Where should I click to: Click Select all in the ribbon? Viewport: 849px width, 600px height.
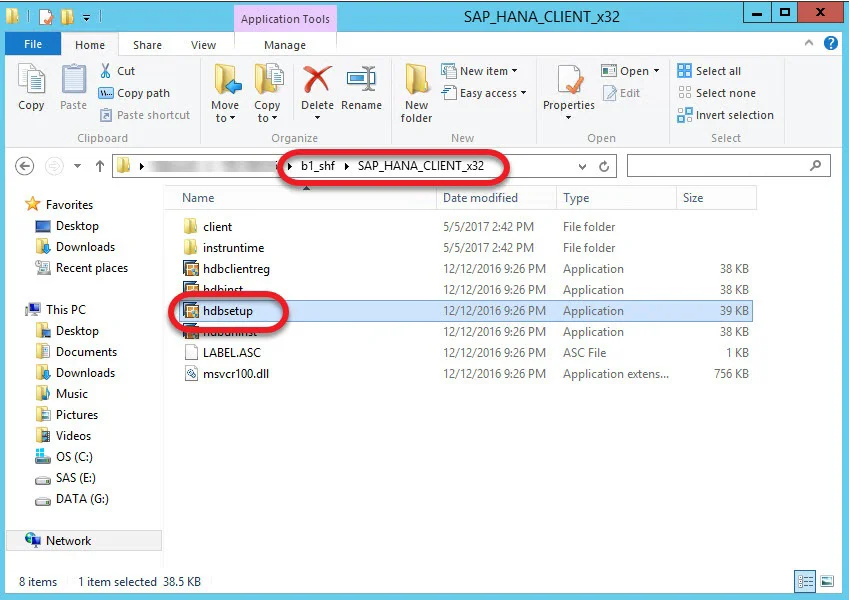pos(710,71)
